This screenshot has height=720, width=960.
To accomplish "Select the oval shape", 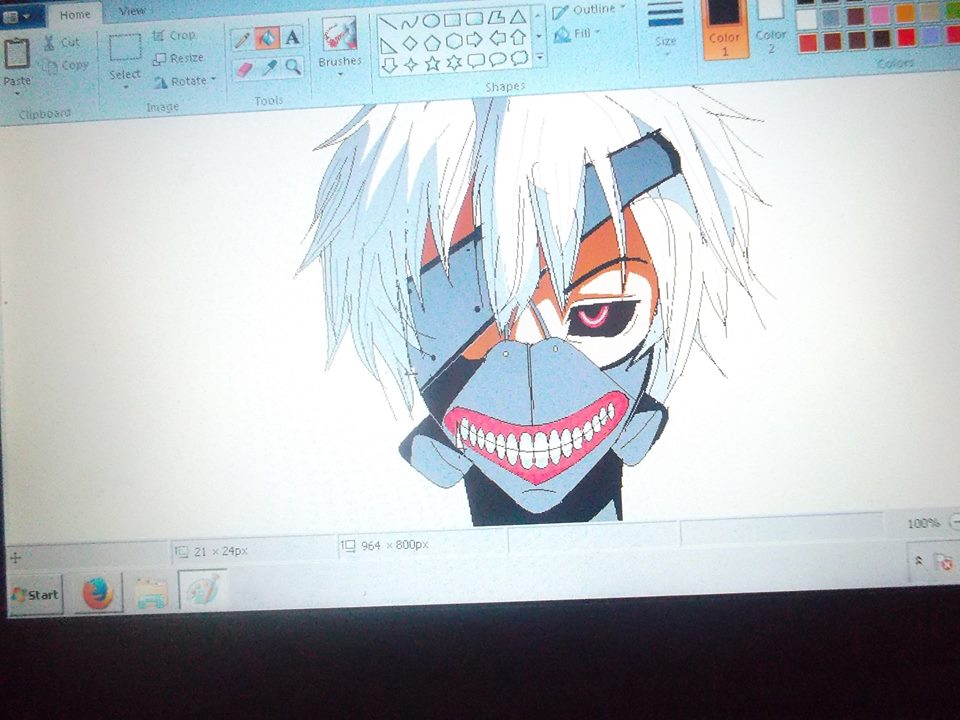I will tap(430, 20).
